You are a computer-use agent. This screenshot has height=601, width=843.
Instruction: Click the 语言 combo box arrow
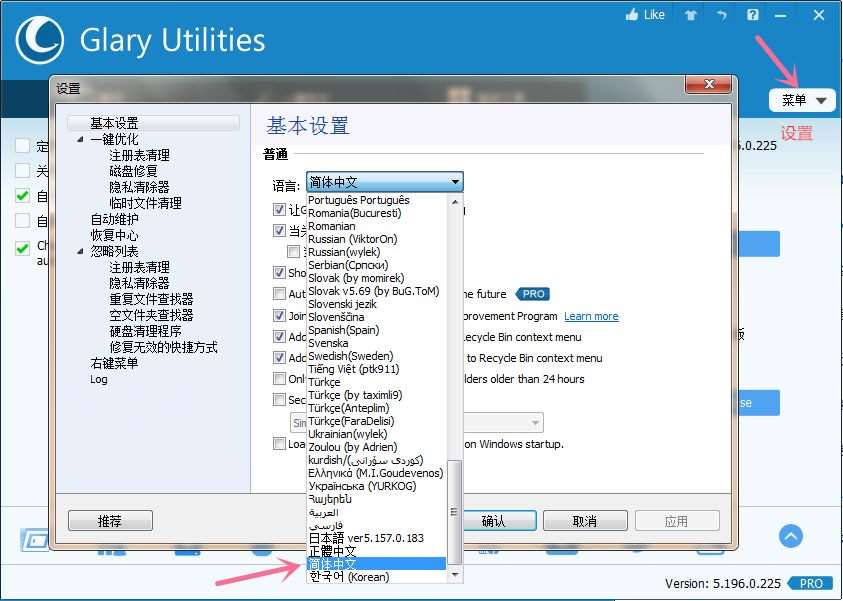(455, 182)
